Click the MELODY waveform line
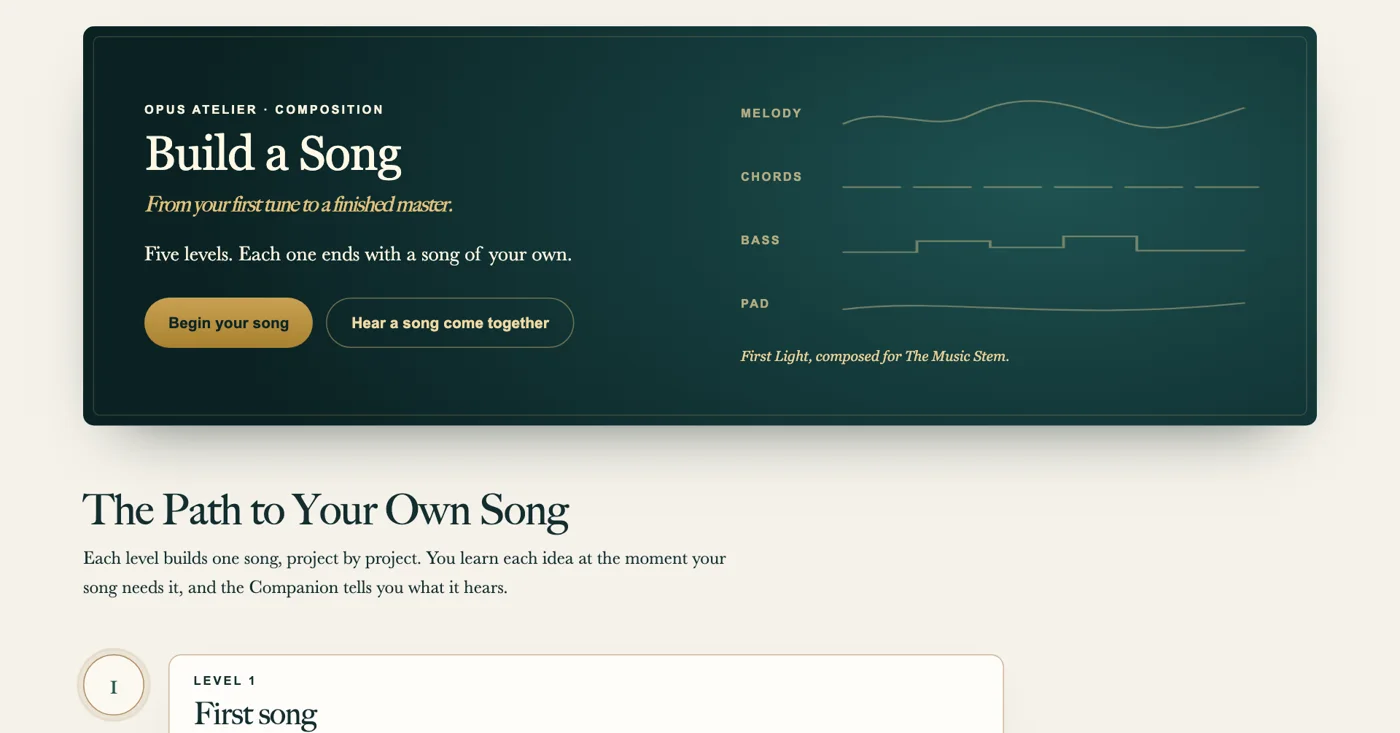This screenshot has height=733, width=1400. 1044,114
